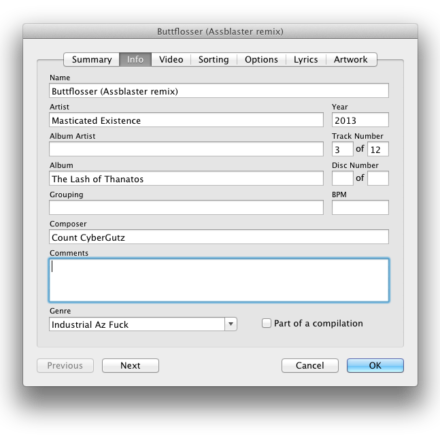
Task: Go to the Next track
Action: pos(130,365)
